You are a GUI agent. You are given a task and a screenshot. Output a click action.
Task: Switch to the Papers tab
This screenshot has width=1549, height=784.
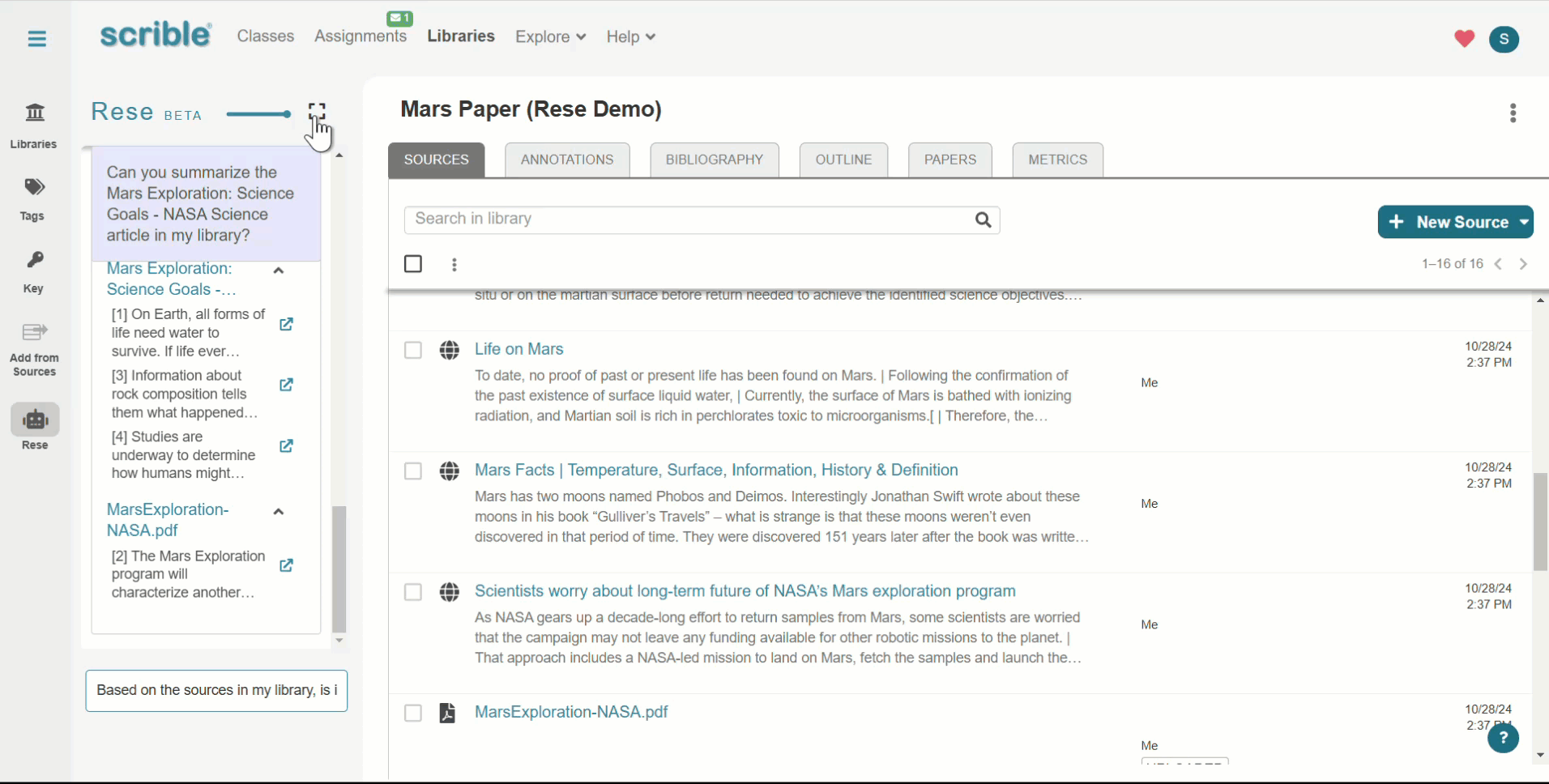(x=950, y=160)
